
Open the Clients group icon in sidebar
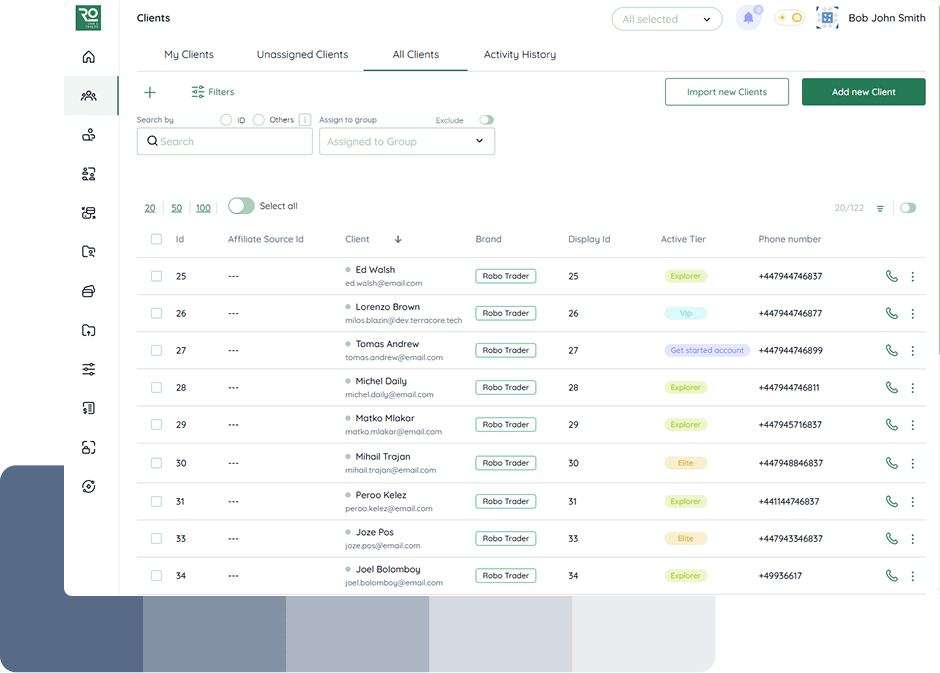point(89,96)
